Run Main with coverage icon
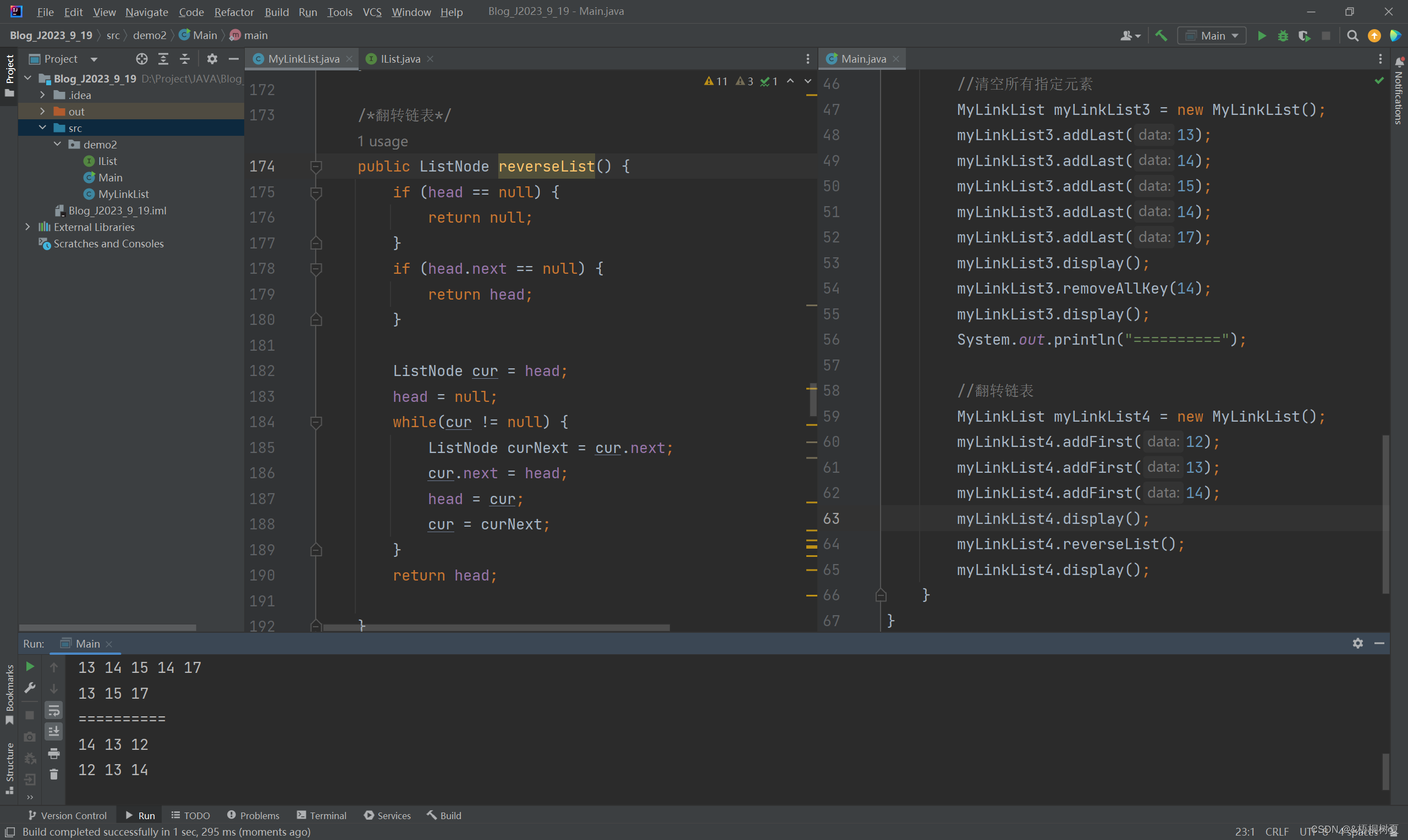 click(1305, 36)
